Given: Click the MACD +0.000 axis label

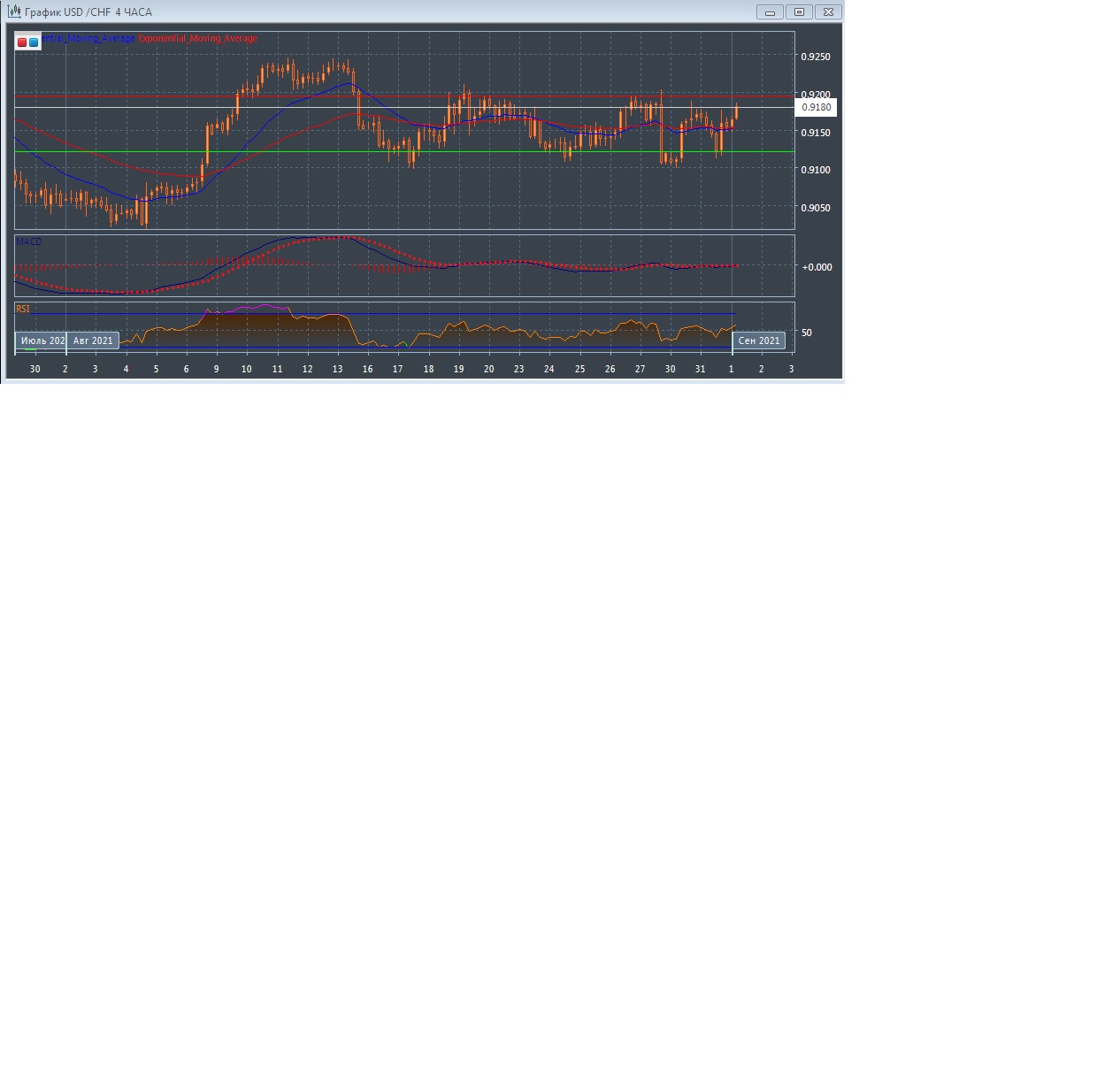Looking at the screenshot, I should click(x=816, y=266).
